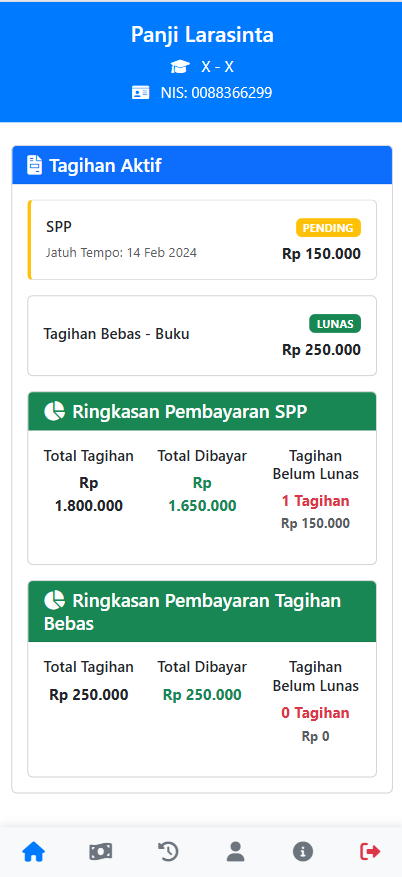The image size is (402, 877).
Task: Click the document icon beside Tagihan Aktif
Action: coord(34,166)
